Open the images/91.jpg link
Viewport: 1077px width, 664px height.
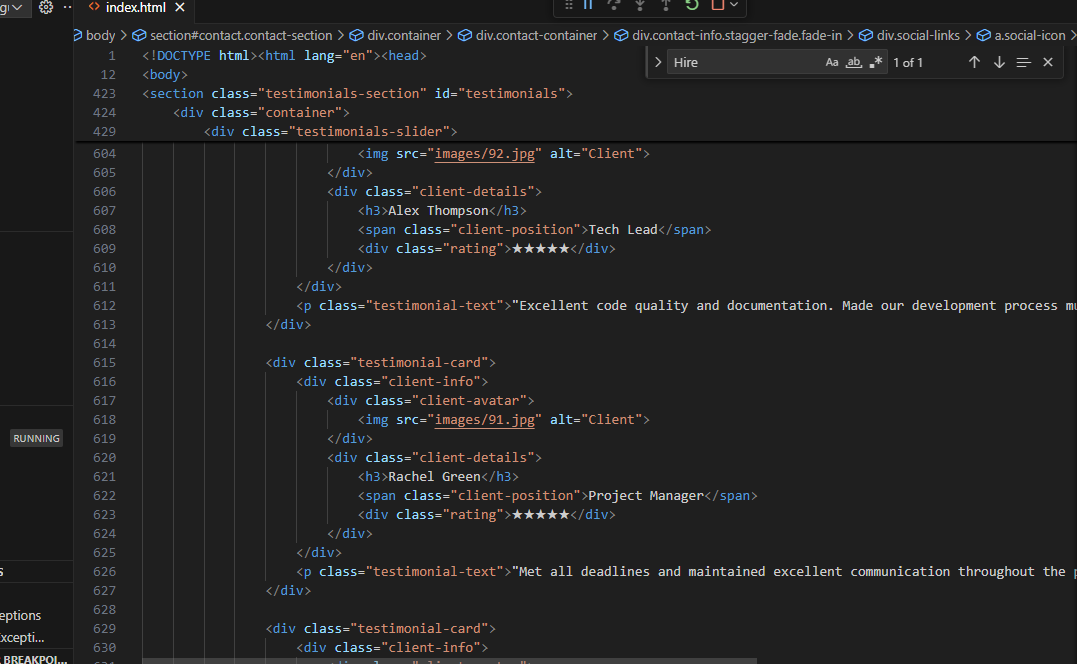tap(484, 420)
